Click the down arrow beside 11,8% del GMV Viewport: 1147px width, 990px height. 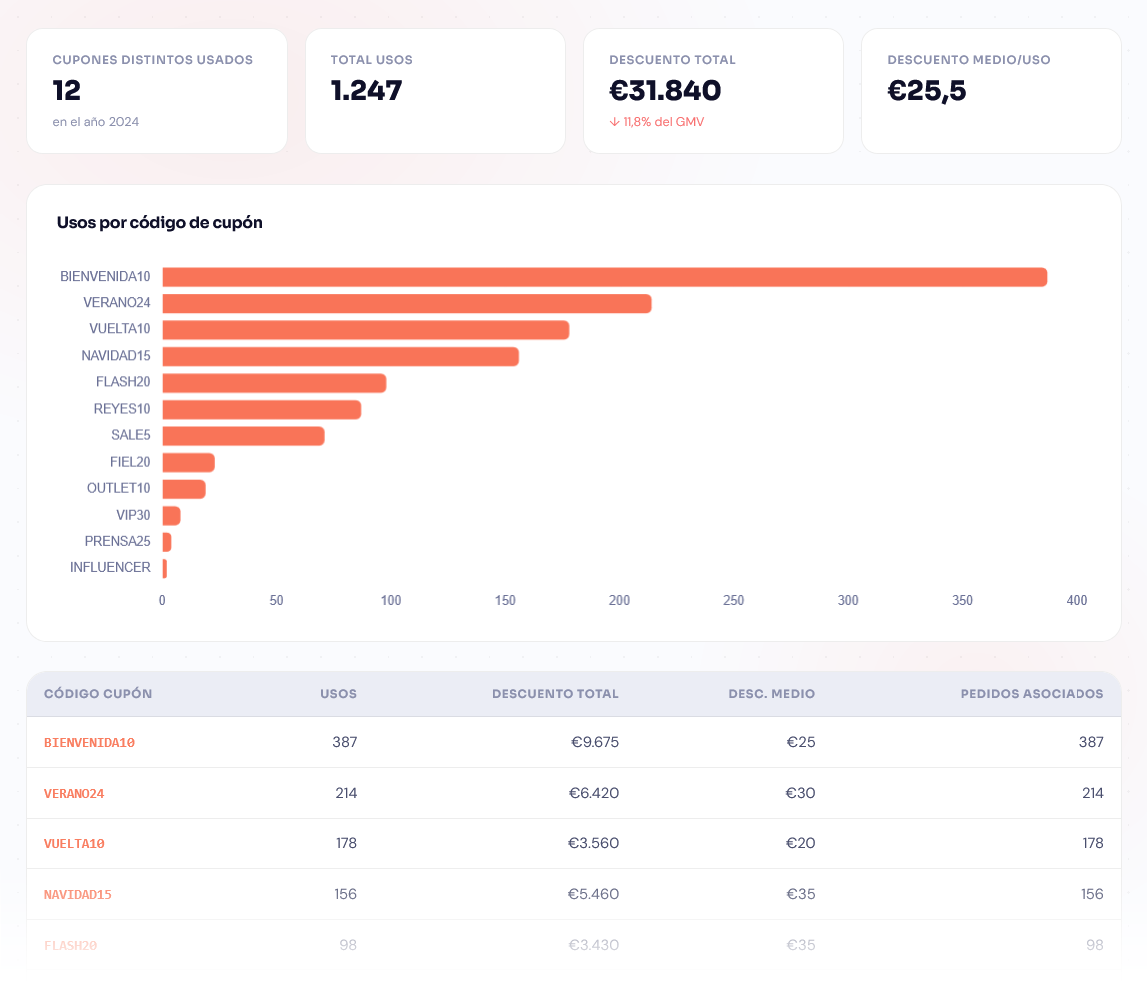[x=614, y=122]
